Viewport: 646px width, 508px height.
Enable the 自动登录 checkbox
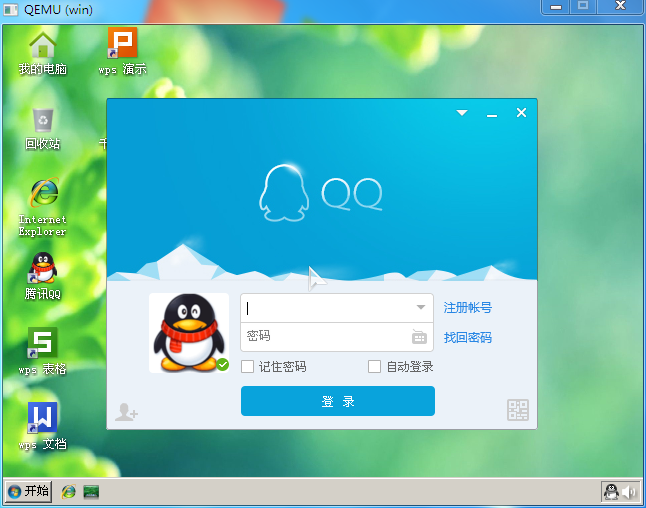point(374,366)
